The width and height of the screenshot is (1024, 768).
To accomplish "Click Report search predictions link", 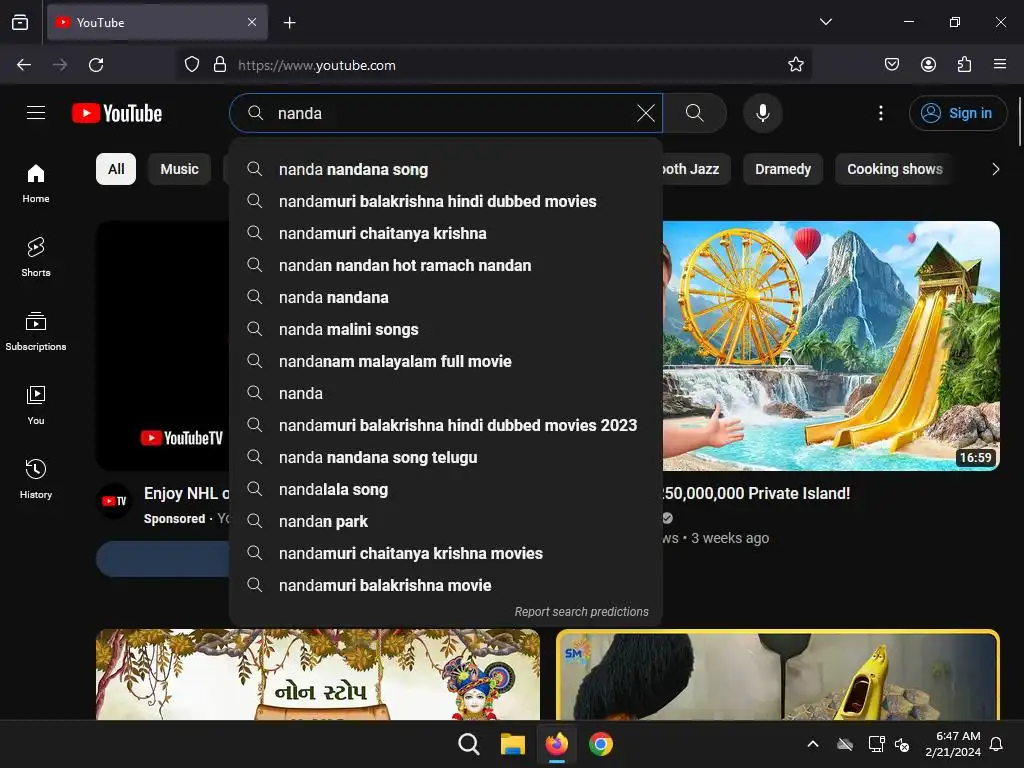I will [x=581, y=612].
